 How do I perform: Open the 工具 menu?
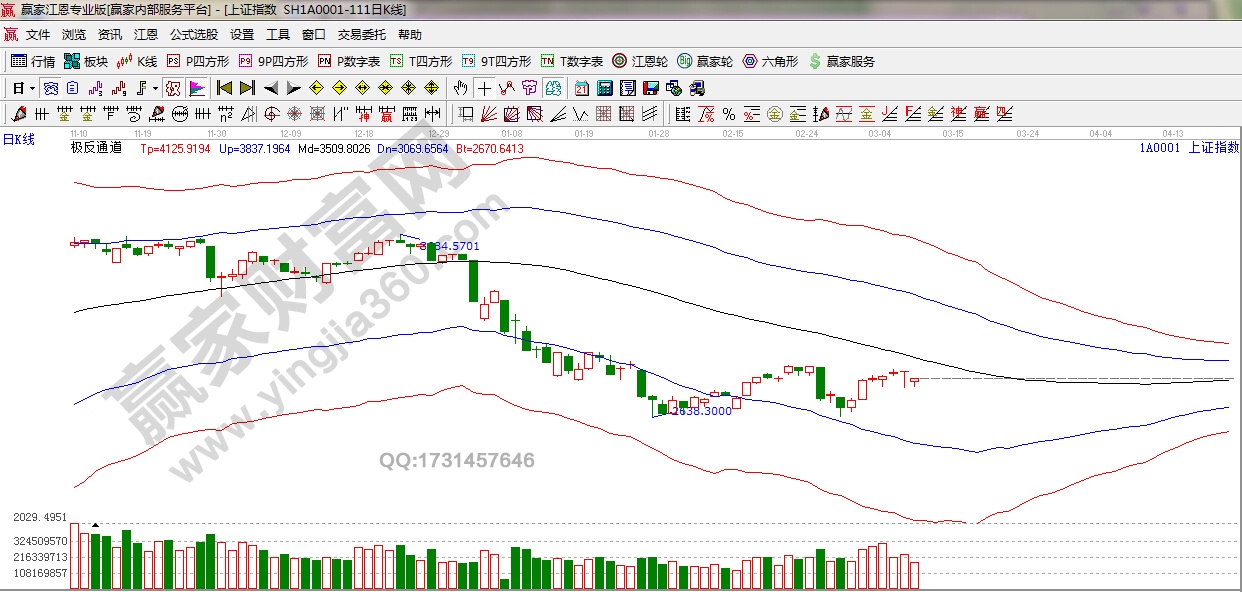278,34
